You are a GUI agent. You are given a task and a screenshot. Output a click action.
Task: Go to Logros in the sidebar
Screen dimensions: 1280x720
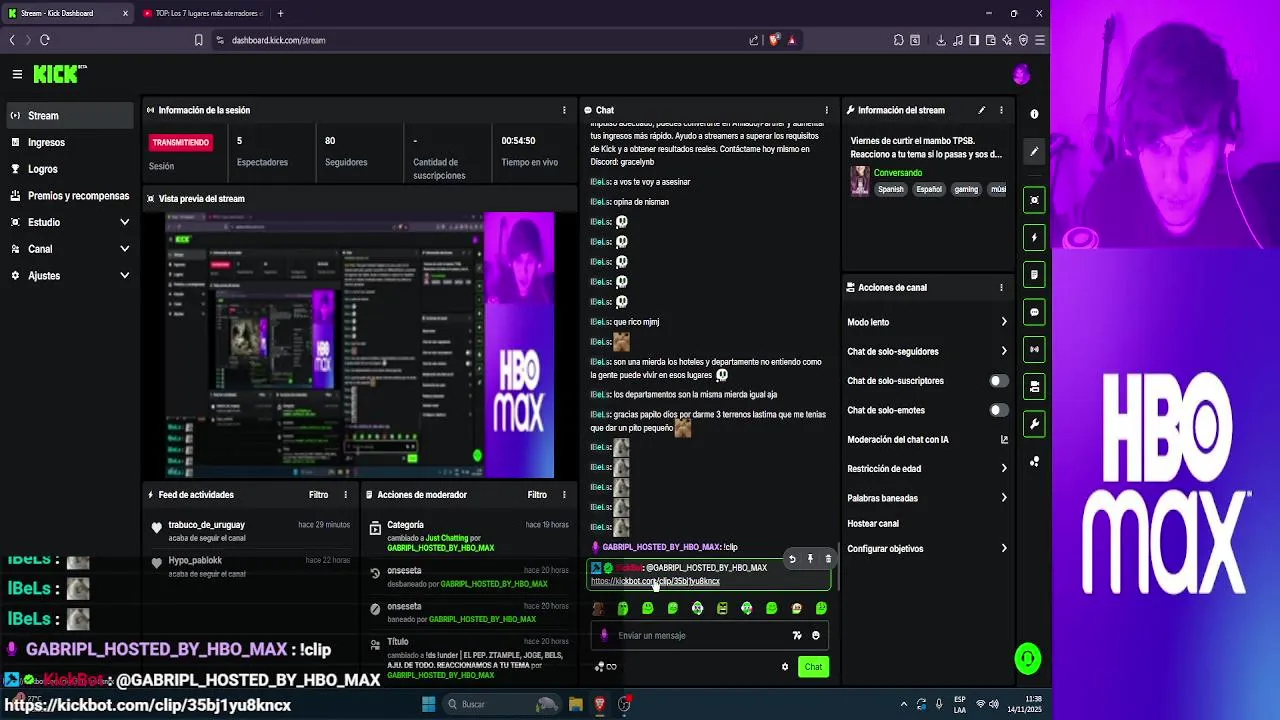coord(68,169)
